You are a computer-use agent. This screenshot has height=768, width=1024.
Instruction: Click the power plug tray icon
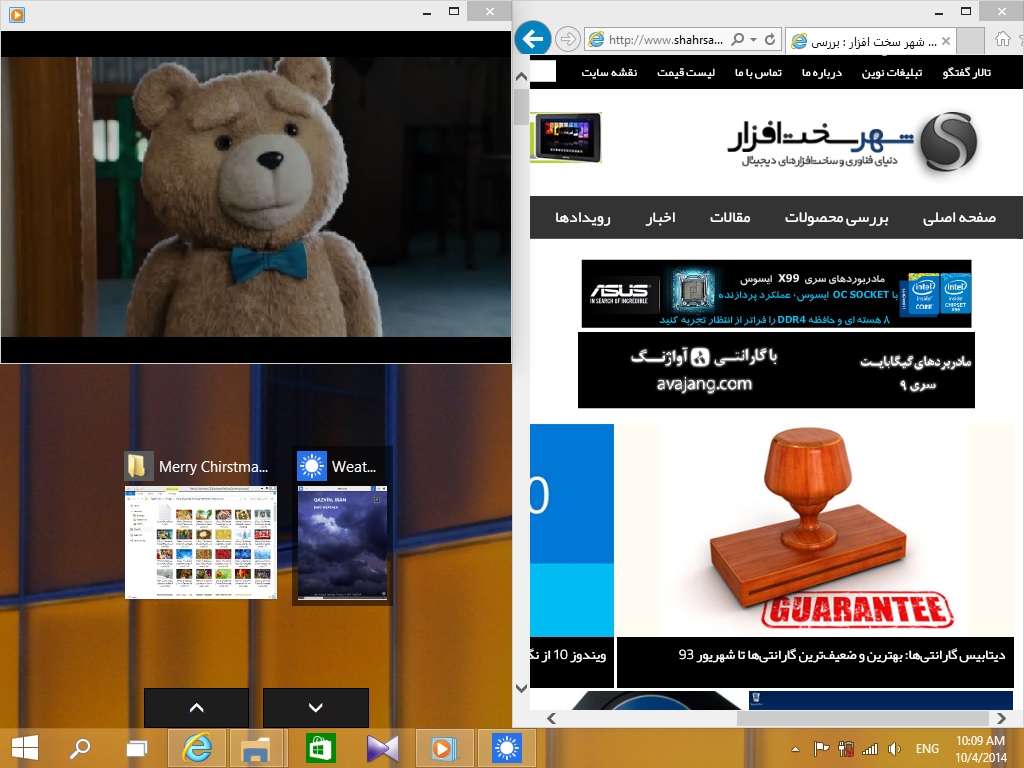(x=846, y=748)
